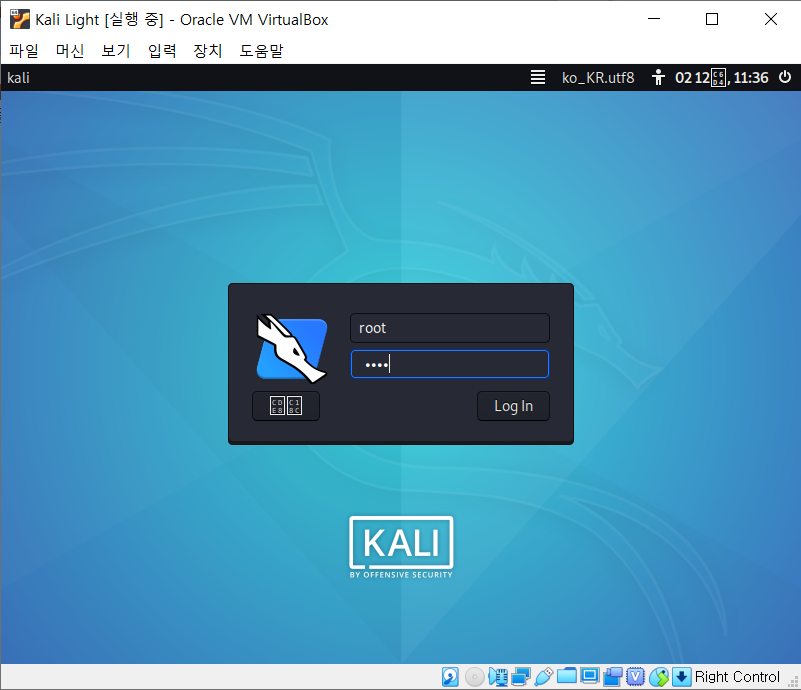Click the audio microphone status icon
Screen dimensions: 801x690
pyautogui.click(x=498, y=677)
